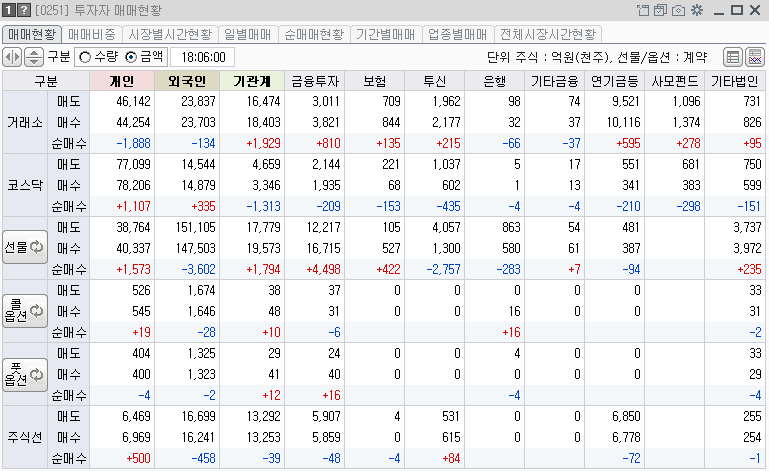Viewport: 769px width, 471px height.
Task: Click the 구분 table header cell
Action: click(x=46, y=81)
